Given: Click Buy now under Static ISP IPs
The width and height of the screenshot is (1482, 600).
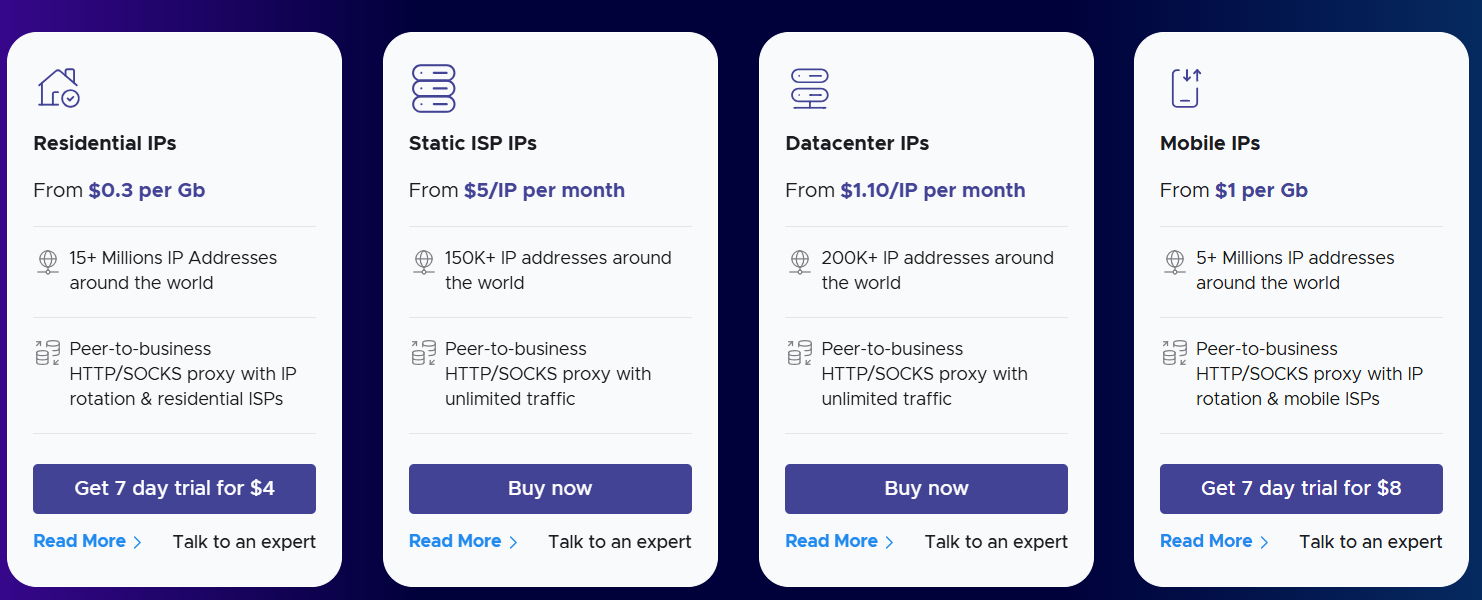Looking at the screenshot, I should [550, 488].
